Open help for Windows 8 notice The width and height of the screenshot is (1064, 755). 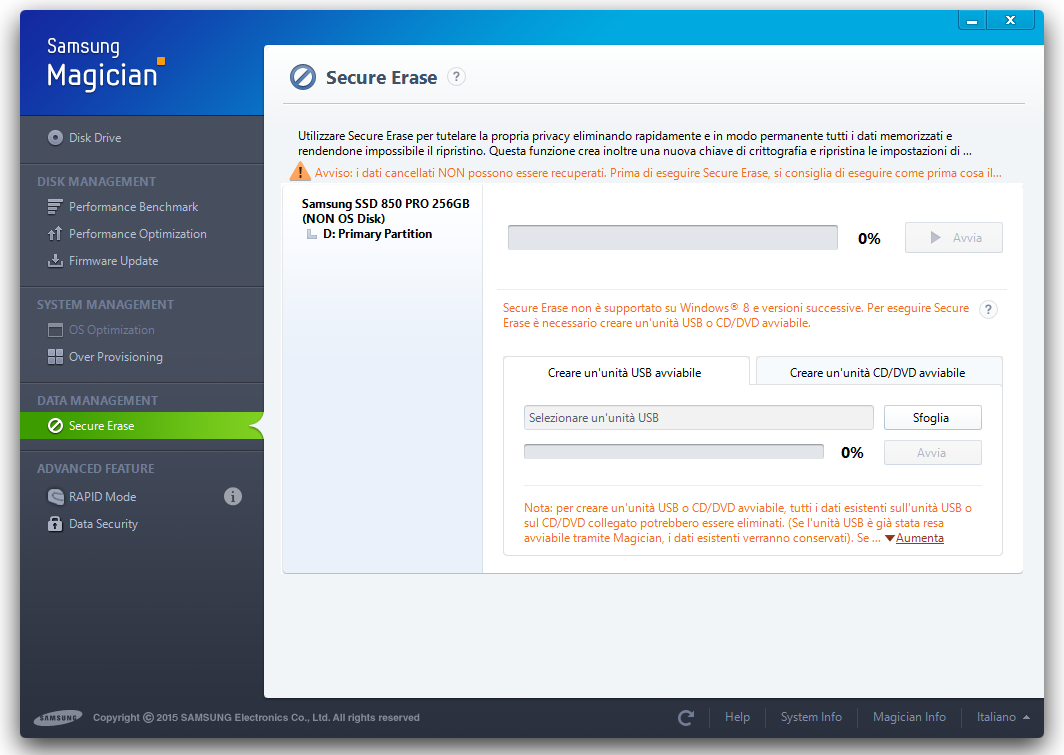coord(988,309)
